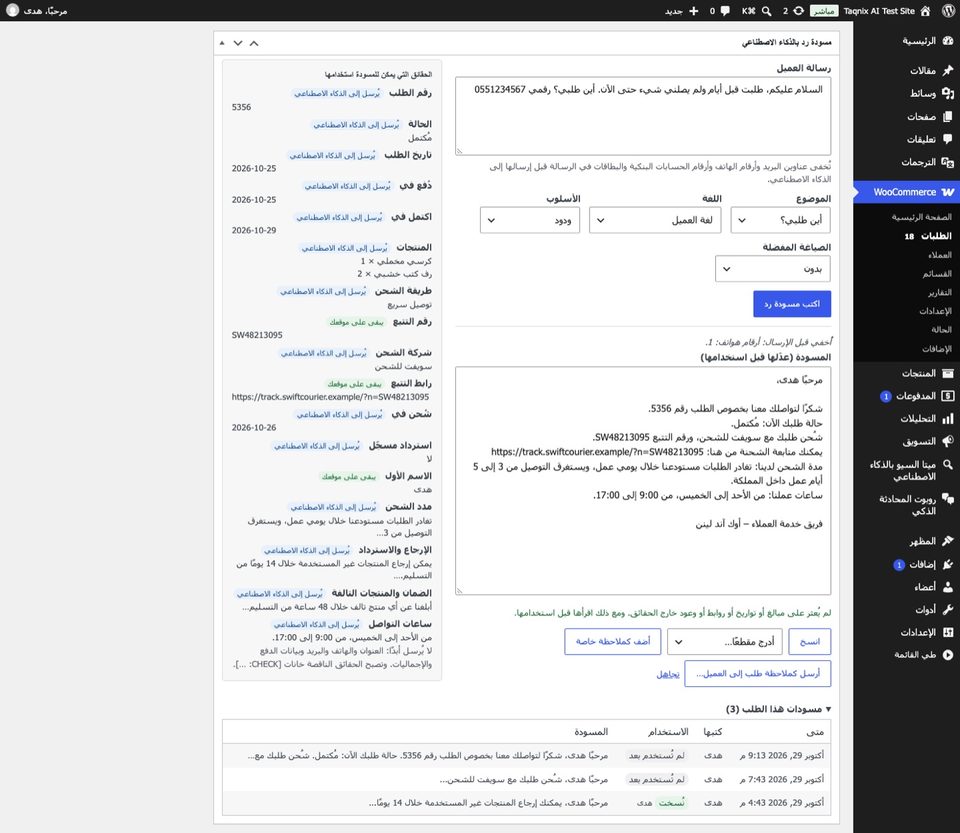
Task: Open وسائط media library in the sidebar
Action: tap(906, 93)
